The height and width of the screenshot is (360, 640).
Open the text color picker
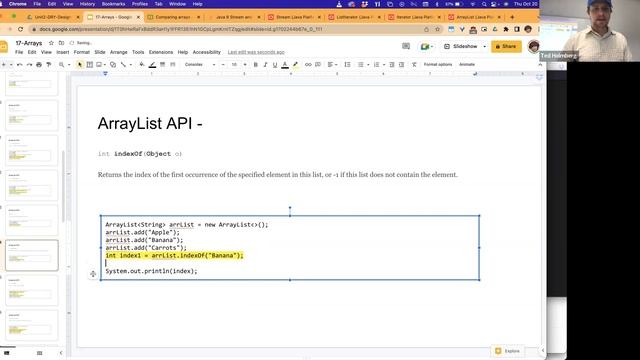click(285, 64)
